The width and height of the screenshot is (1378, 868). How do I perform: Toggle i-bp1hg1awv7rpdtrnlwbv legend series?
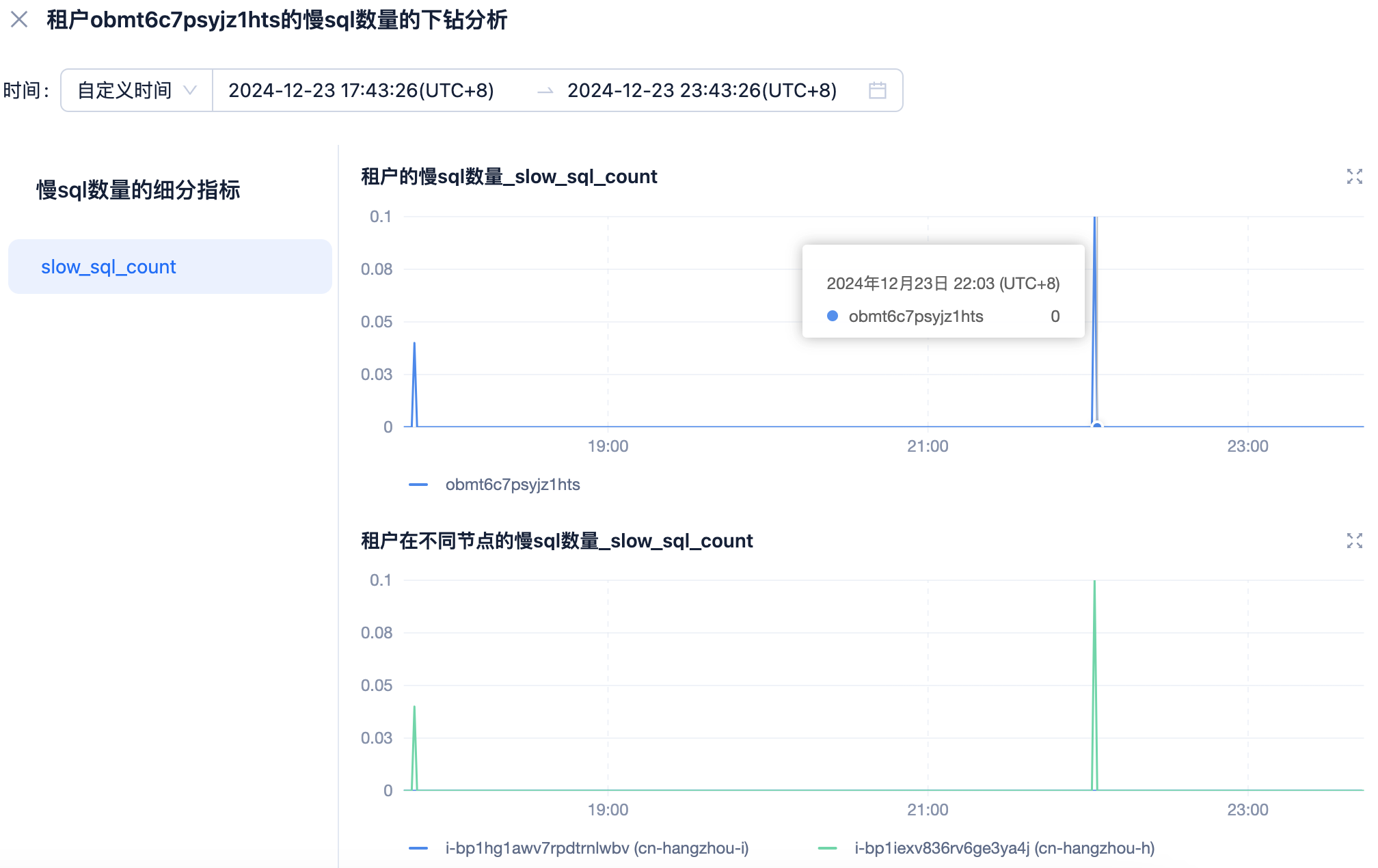point(596,848)
